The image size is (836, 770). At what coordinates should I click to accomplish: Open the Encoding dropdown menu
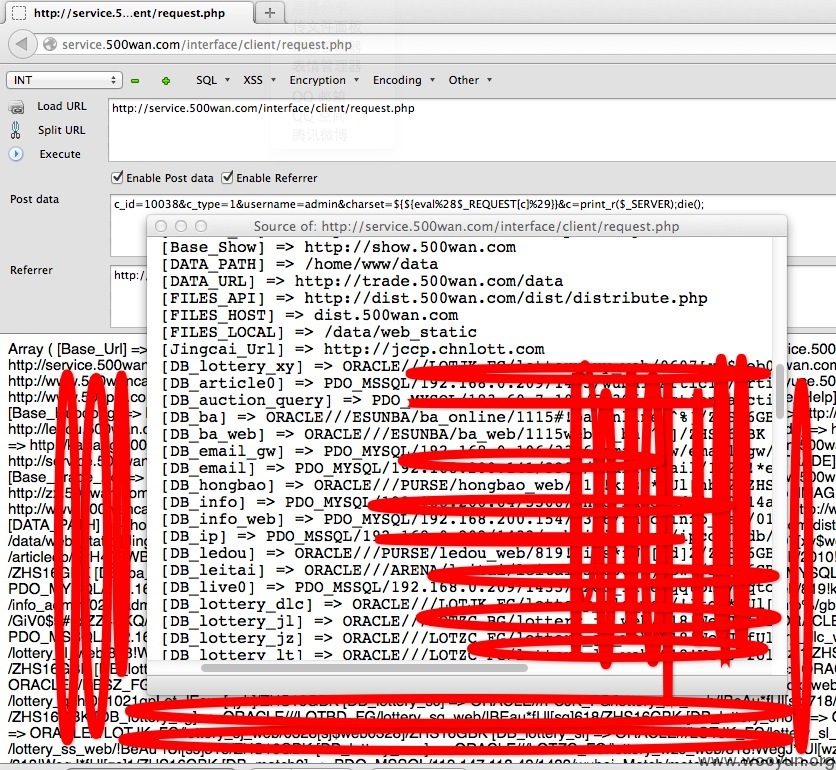coord(404,80)
